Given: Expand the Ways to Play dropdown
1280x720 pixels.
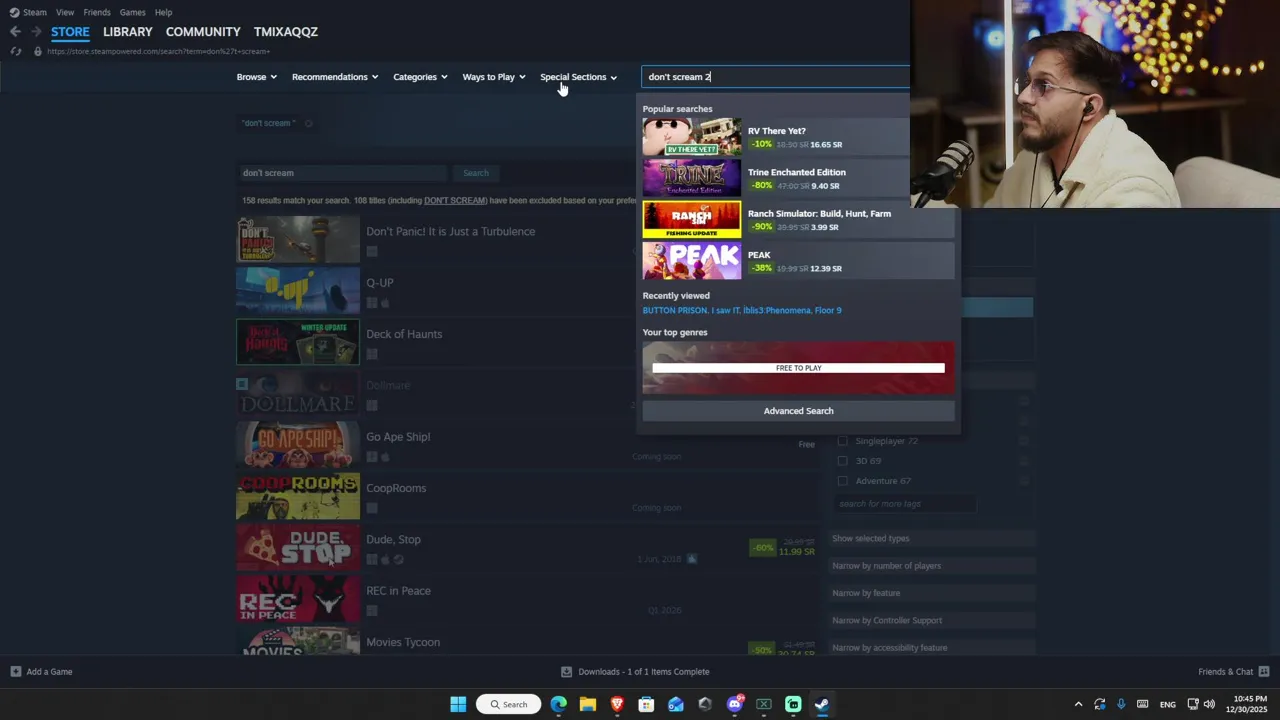Looking at the screenshot, I should (494, 77).
